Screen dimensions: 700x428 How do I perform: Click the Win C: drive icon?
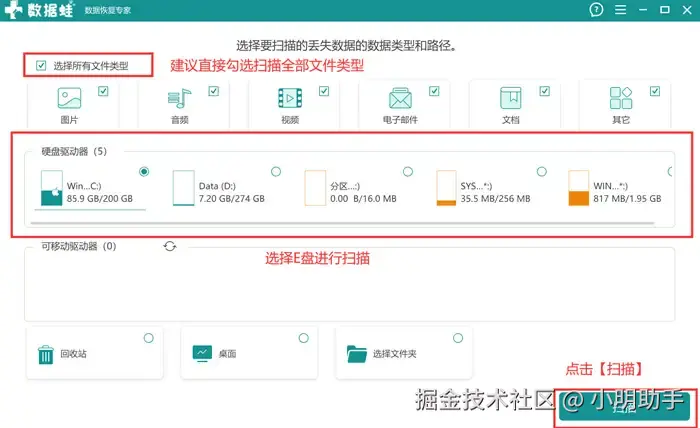(51, 188)
